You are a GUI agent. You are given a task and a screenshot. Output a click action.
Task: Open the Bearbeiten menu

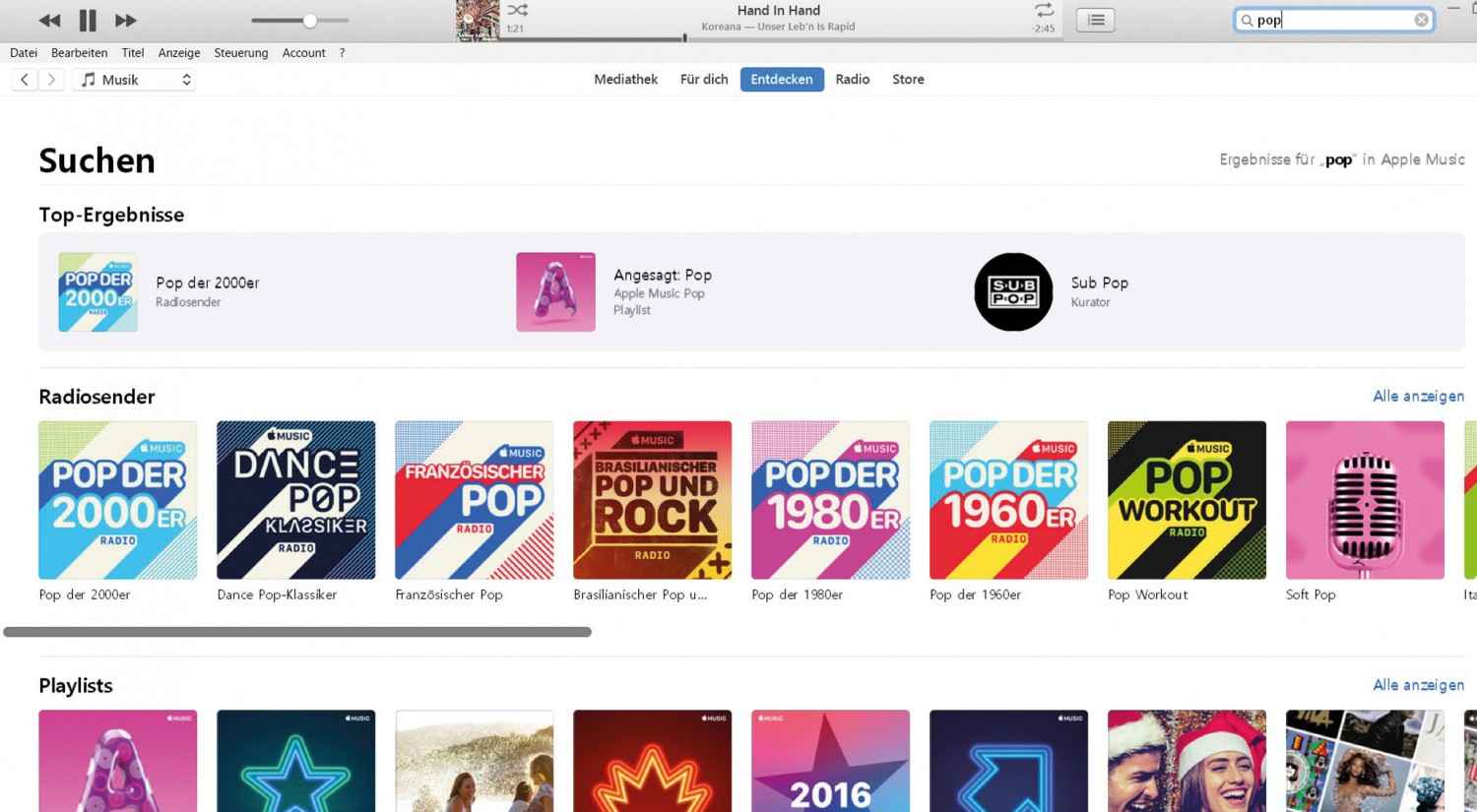click(x=79, y=53)
